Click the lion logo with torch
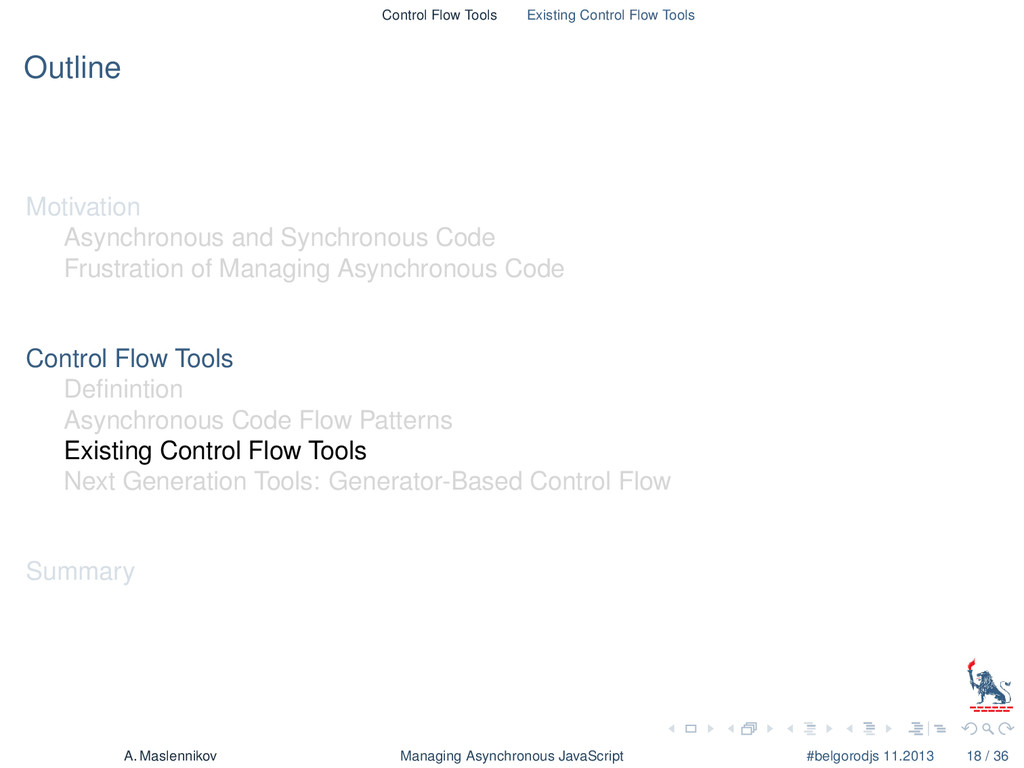 click(989, 684)
